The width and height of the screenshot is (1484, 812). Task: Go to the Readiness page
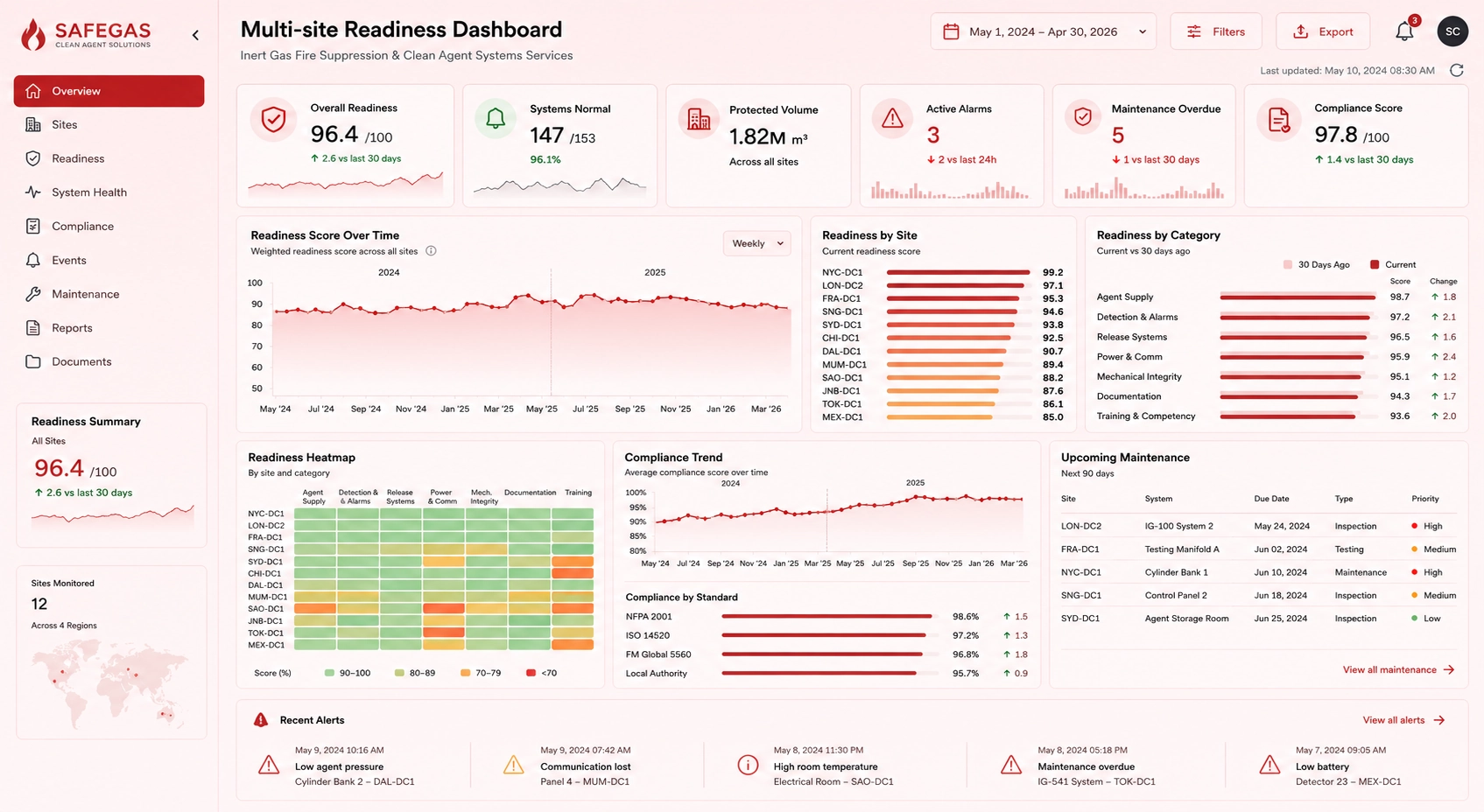coord(78,158)
